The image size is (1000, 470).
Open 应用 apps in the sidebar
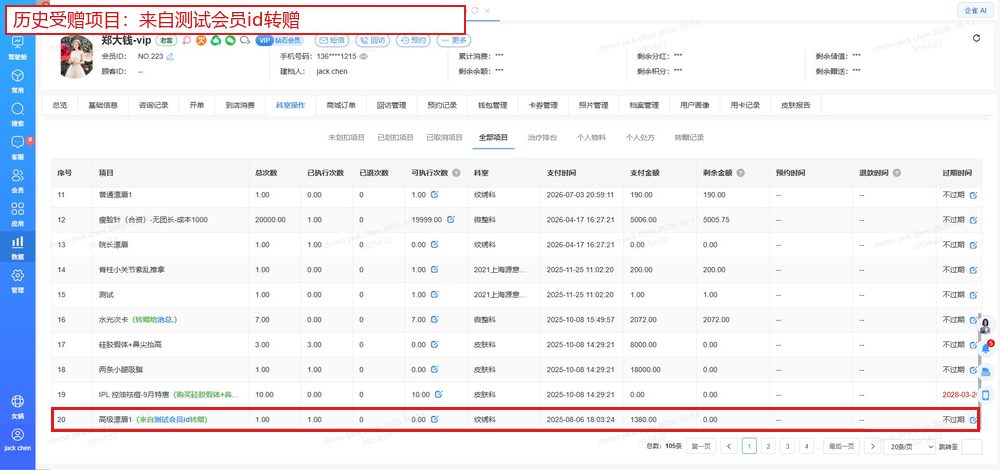coord(18,214)
